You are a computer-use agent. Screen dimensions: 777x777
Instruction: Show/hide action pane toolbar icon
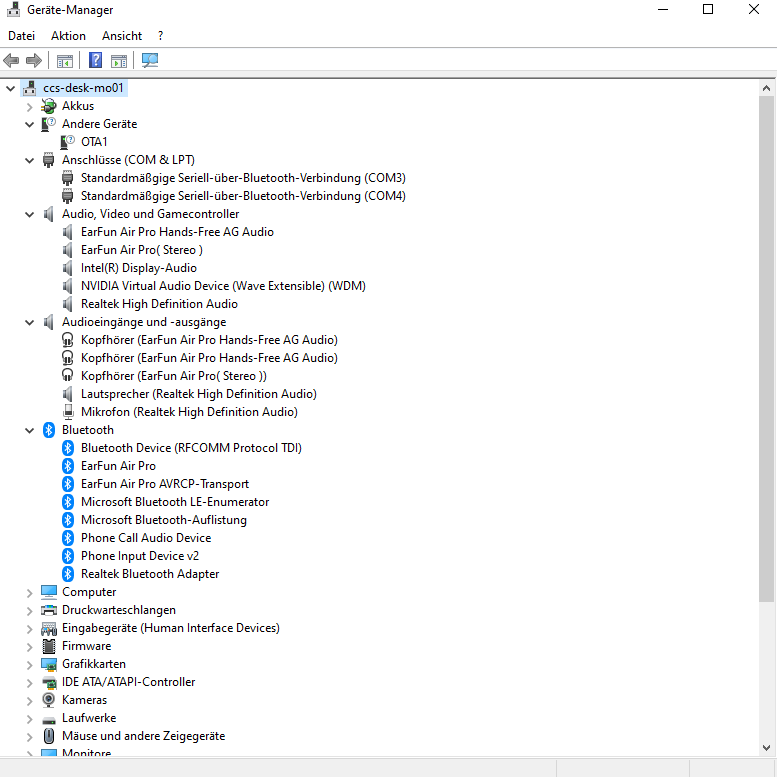click(119, 61)
